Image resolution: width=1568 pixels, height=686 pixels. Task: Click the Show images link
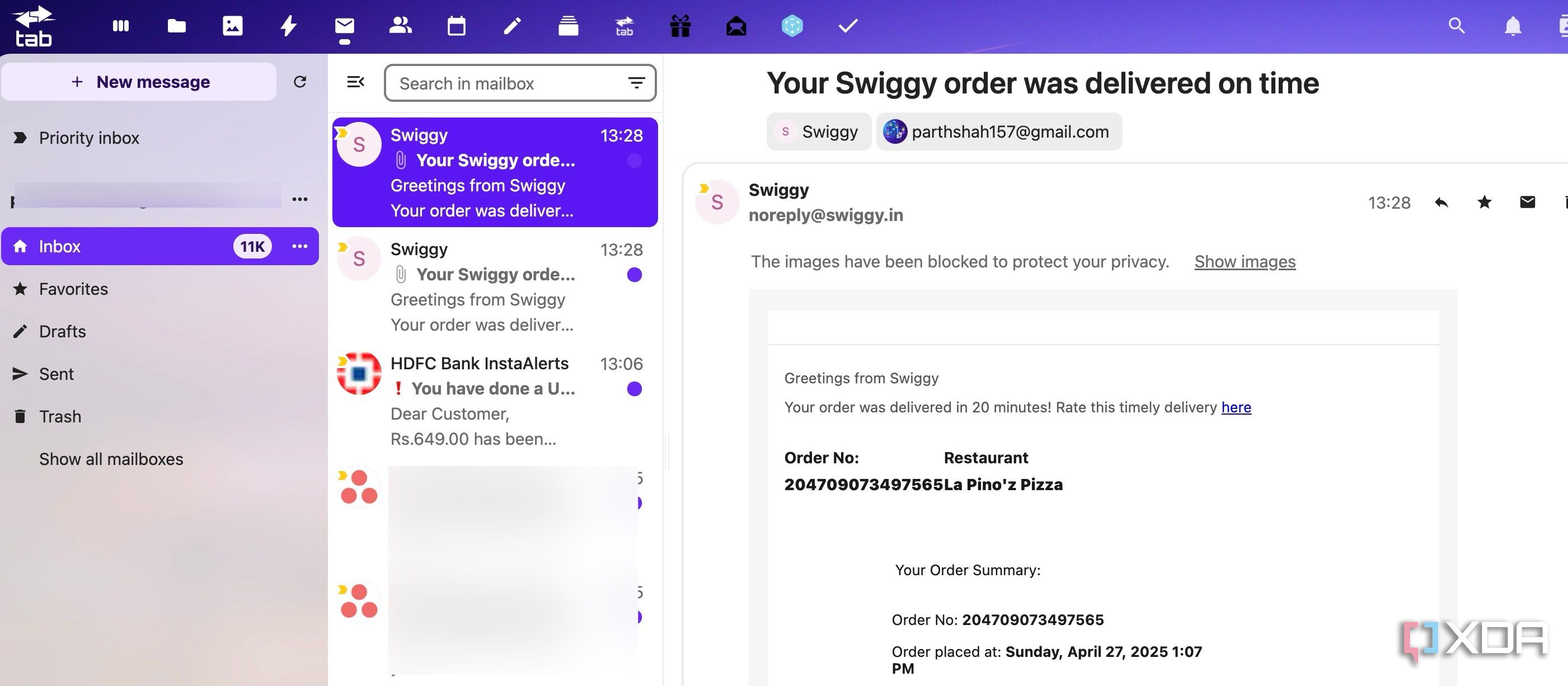tap(1245, 261)
